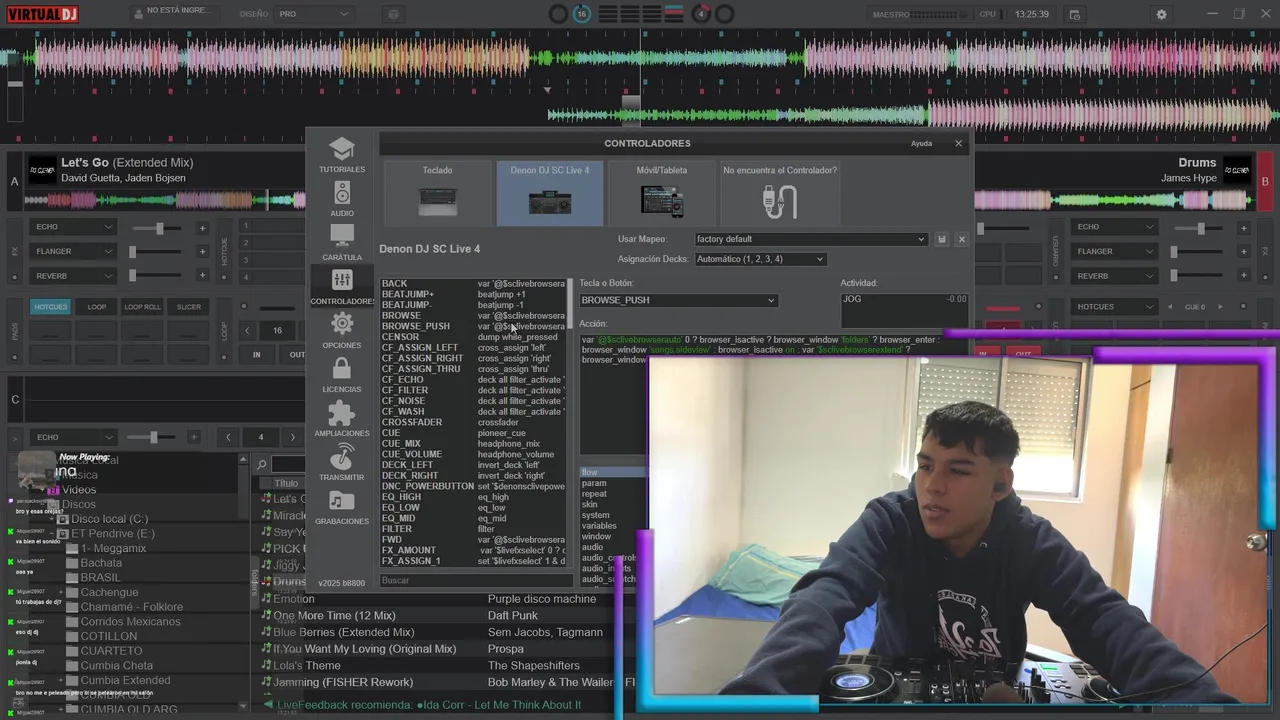Open the Usar Mapeo factory default dropdown

[811, 239]
